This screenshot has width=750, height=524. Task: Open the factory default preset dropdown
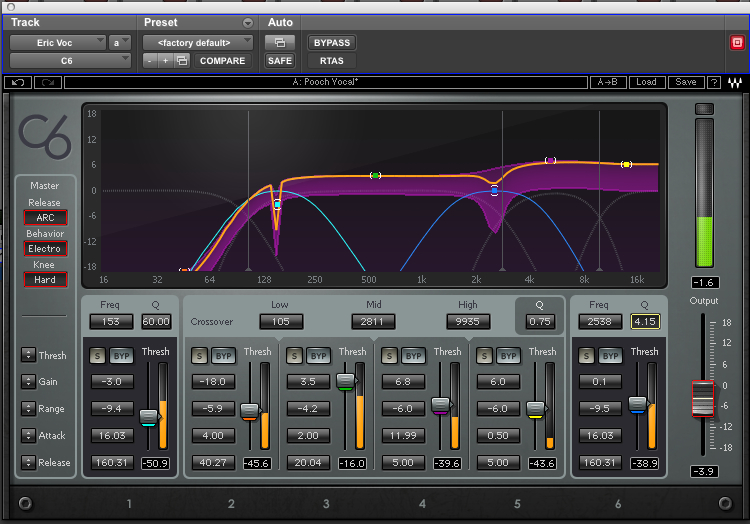(198, 43)
